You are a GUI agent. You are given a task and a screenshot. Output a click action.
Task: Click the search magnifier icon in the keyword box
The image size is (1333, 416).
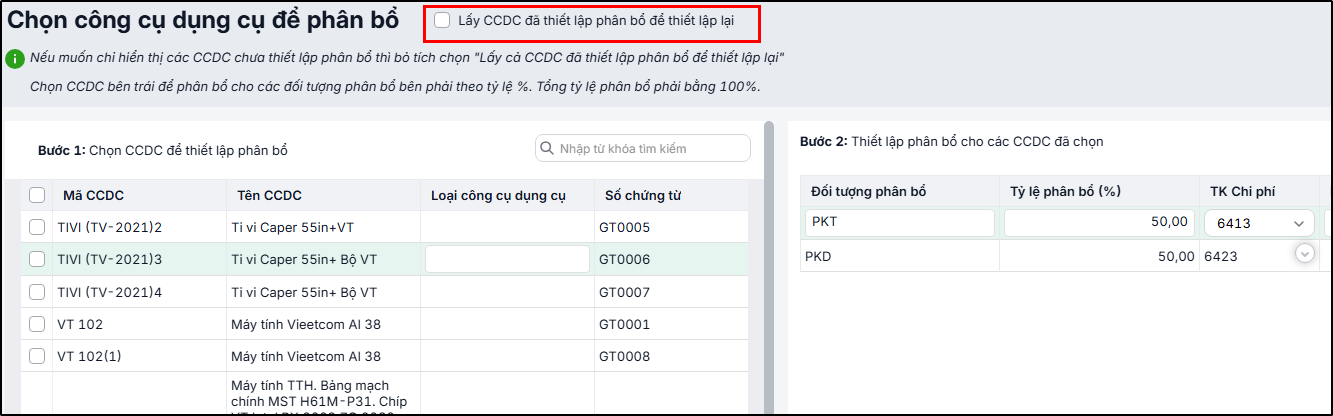coord(547,148)
